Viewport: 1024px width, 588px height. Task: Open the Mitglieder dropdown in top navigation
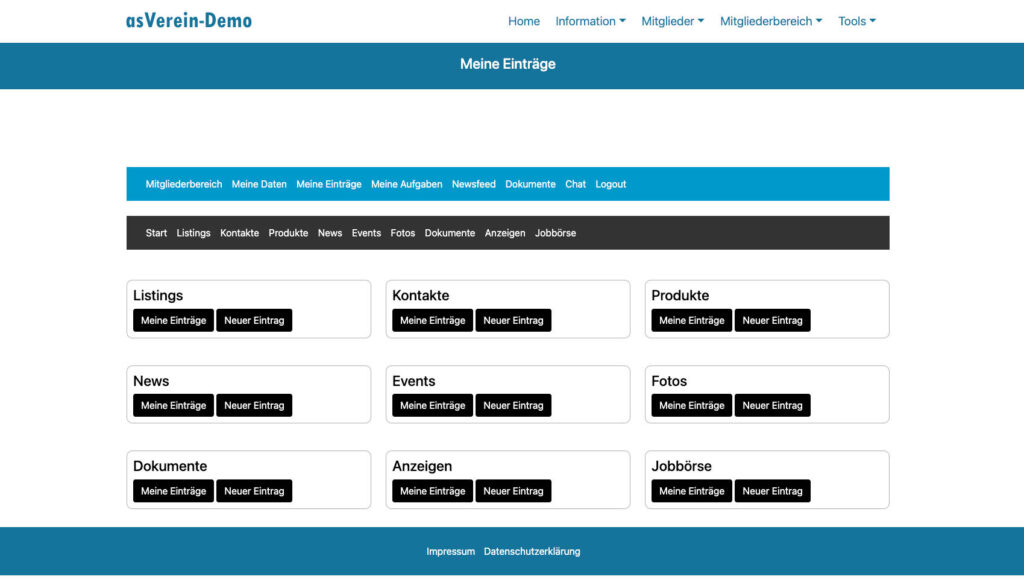point(672,21)
